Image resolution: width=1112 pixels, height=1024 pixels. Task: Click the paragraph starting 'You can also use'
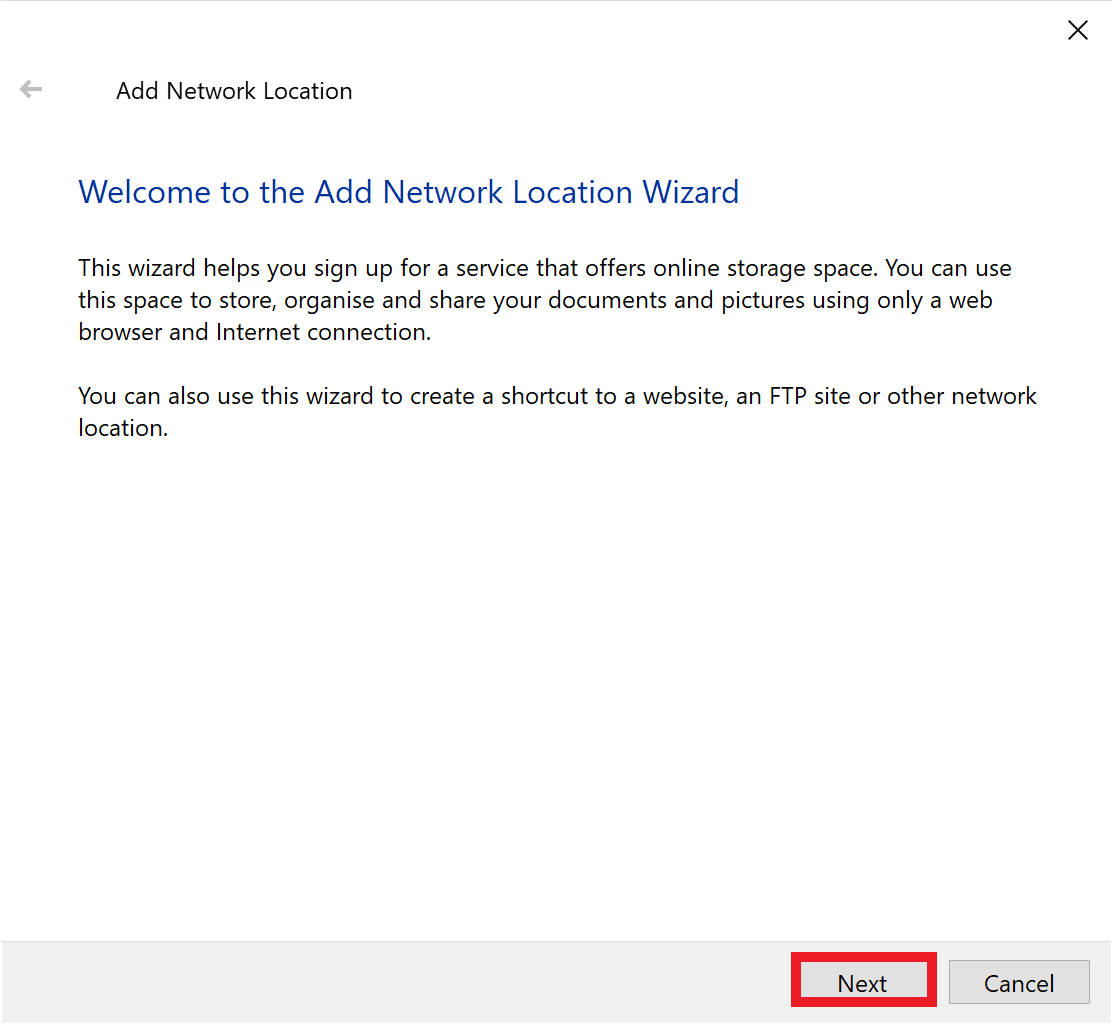(x=557, y=412)
